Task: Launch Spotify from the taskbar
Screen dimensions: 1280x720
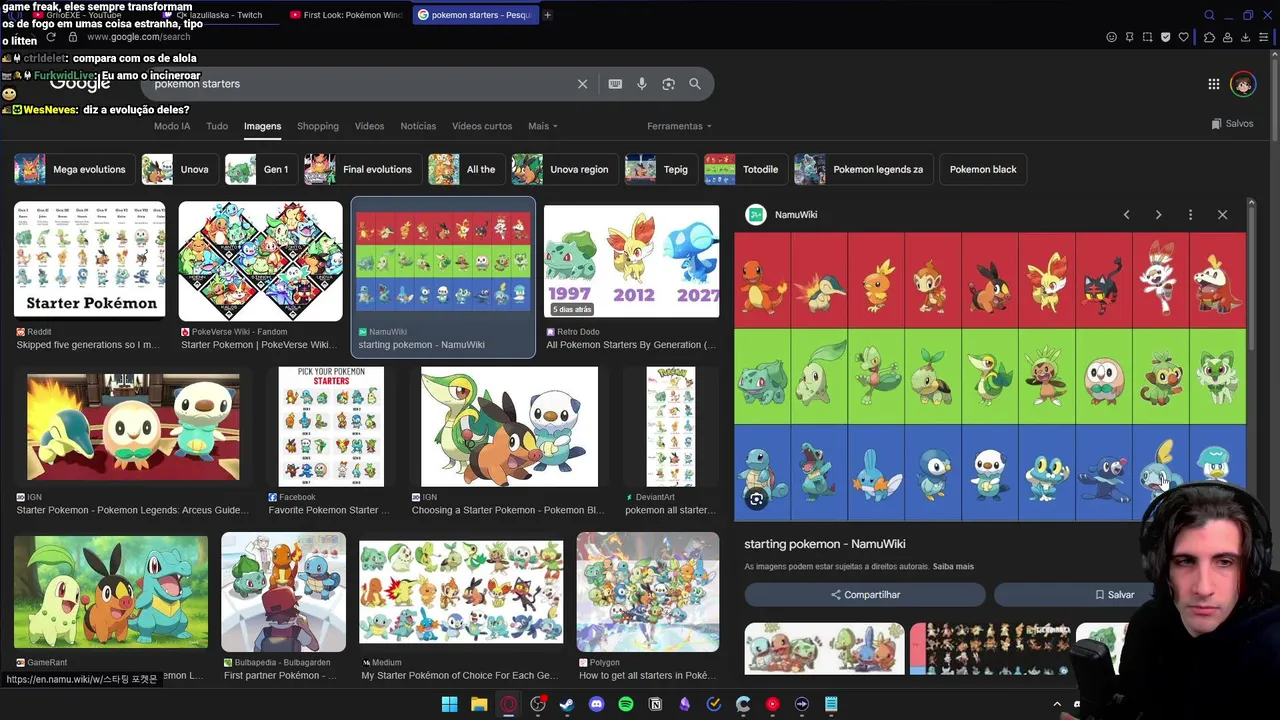Action: click(626, 704)
